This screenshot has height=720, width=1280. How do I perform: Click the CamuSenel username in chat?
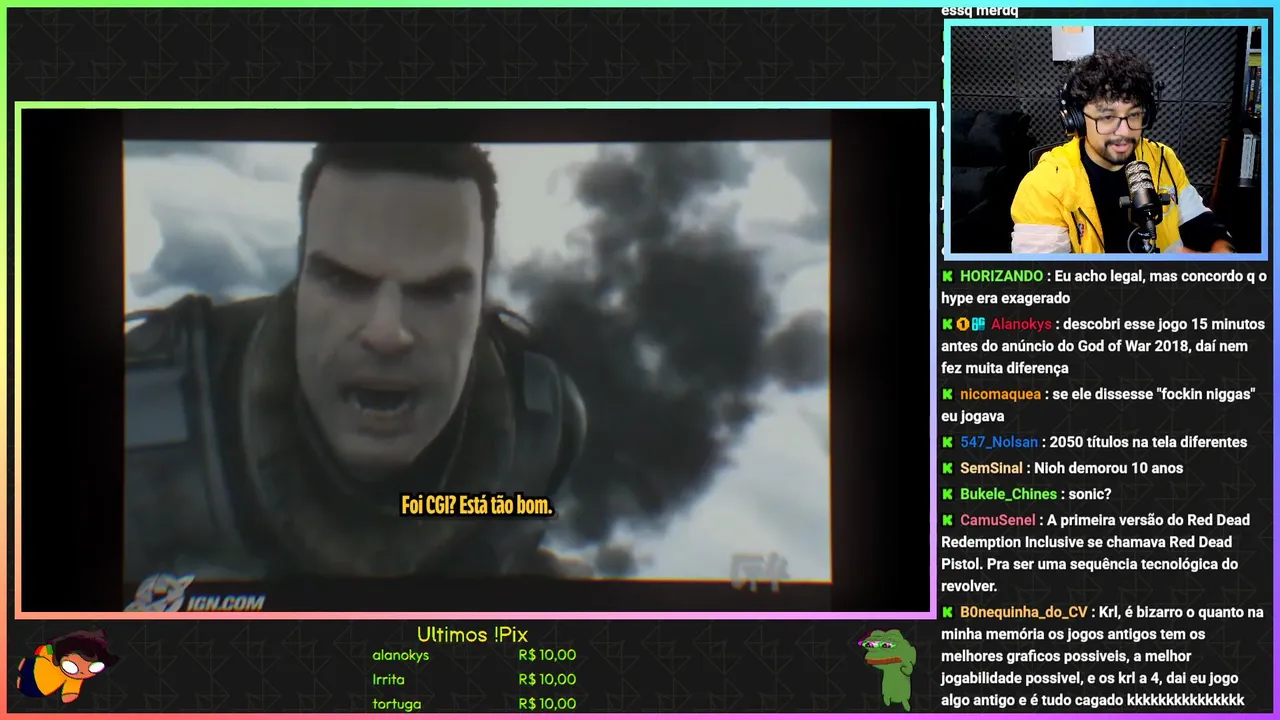pos(998,520)
